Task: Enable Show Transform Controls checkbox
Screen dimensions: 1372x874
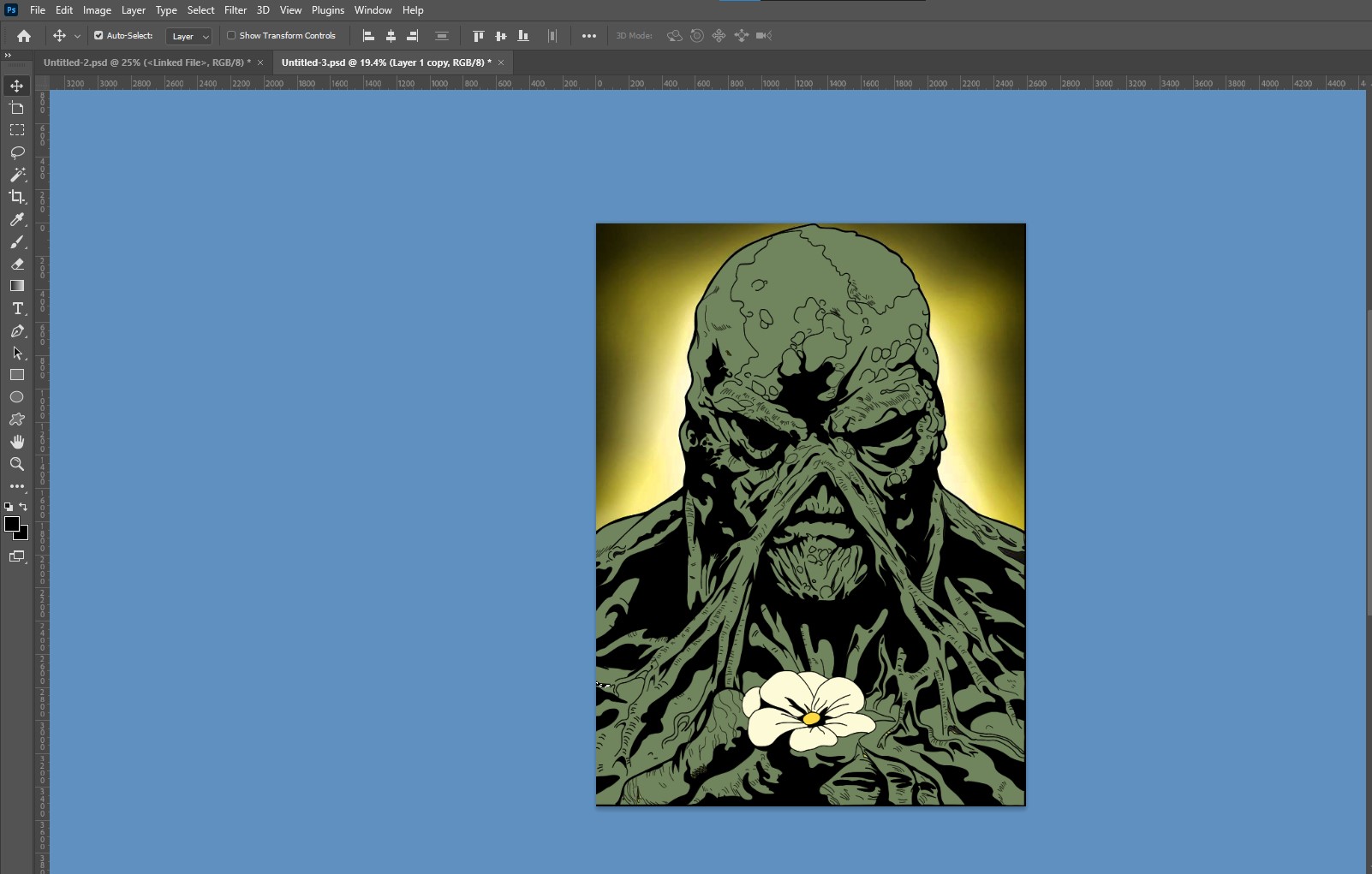Action: (x=231, y=36)
